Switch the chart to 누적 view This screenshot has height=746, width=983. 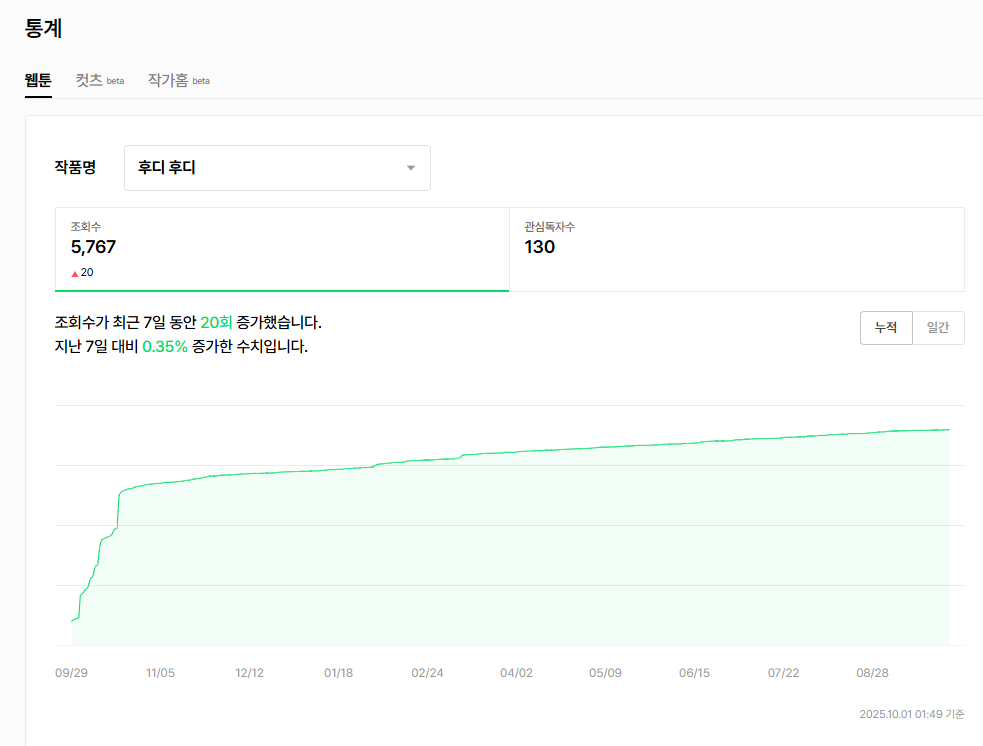[886, 328]
